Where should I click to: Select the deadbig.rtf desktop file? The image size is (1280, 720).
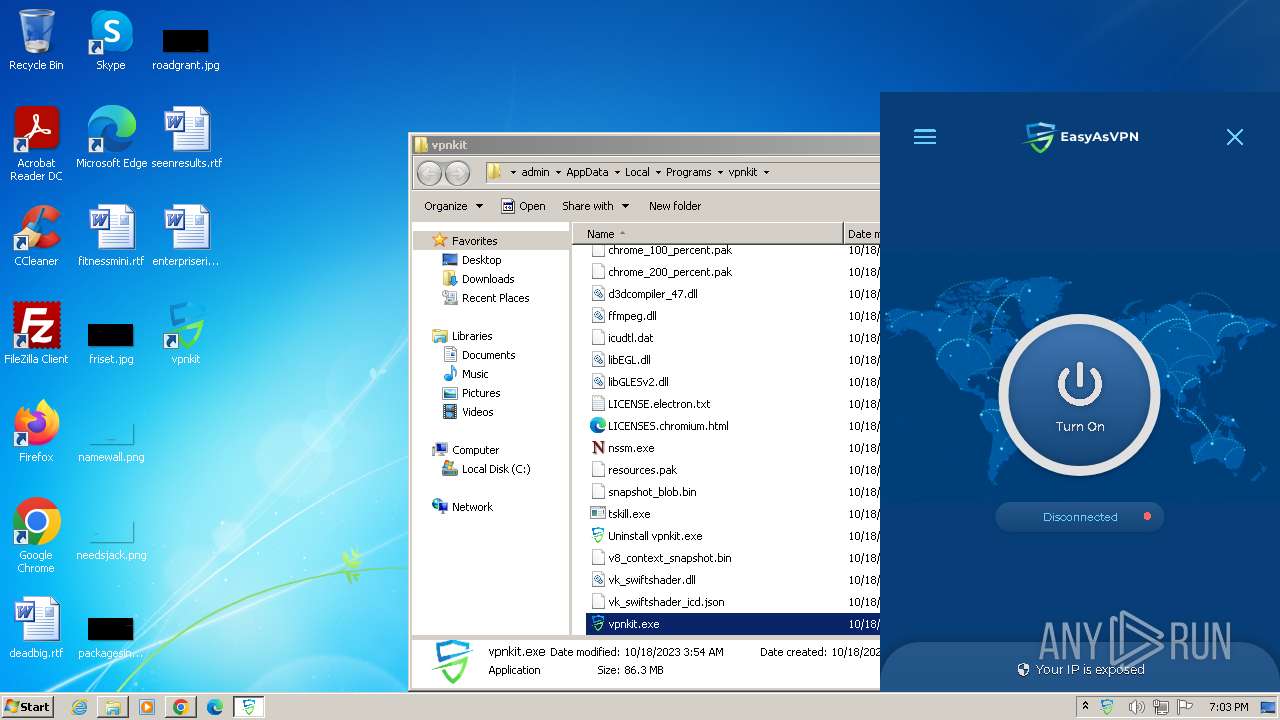[36, 627]
